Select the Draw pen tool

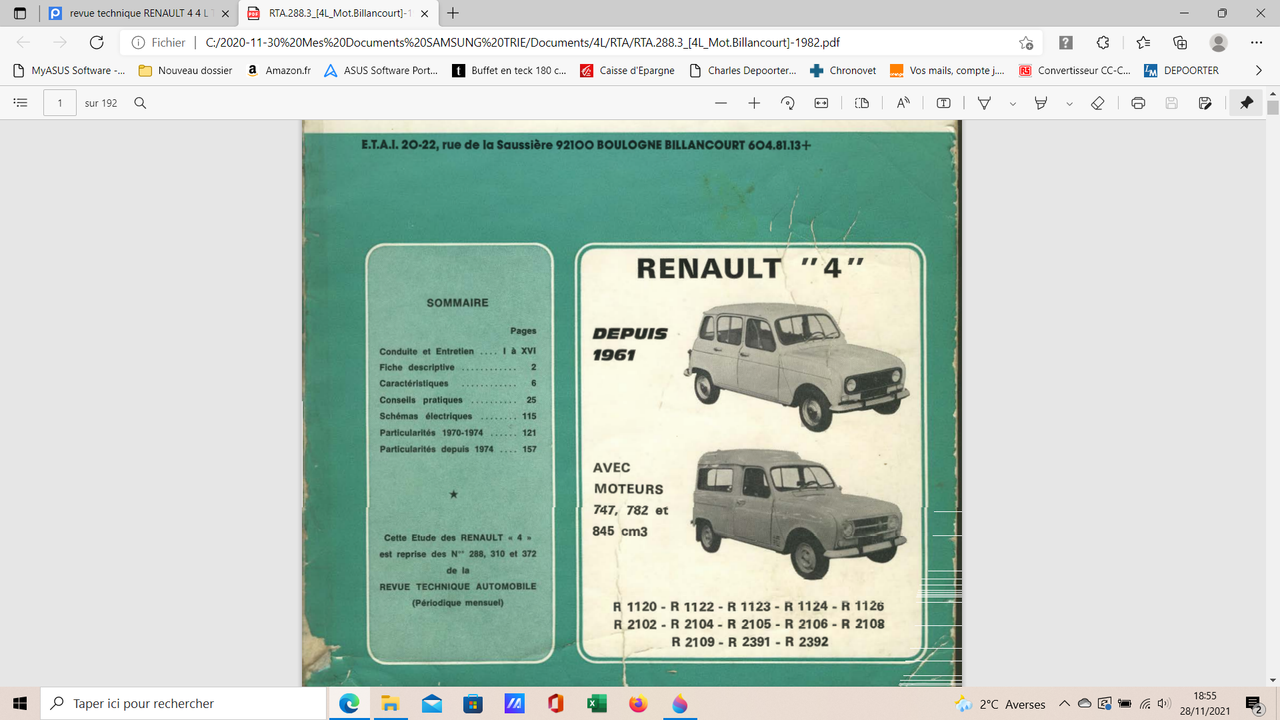(x=984, y=103)
